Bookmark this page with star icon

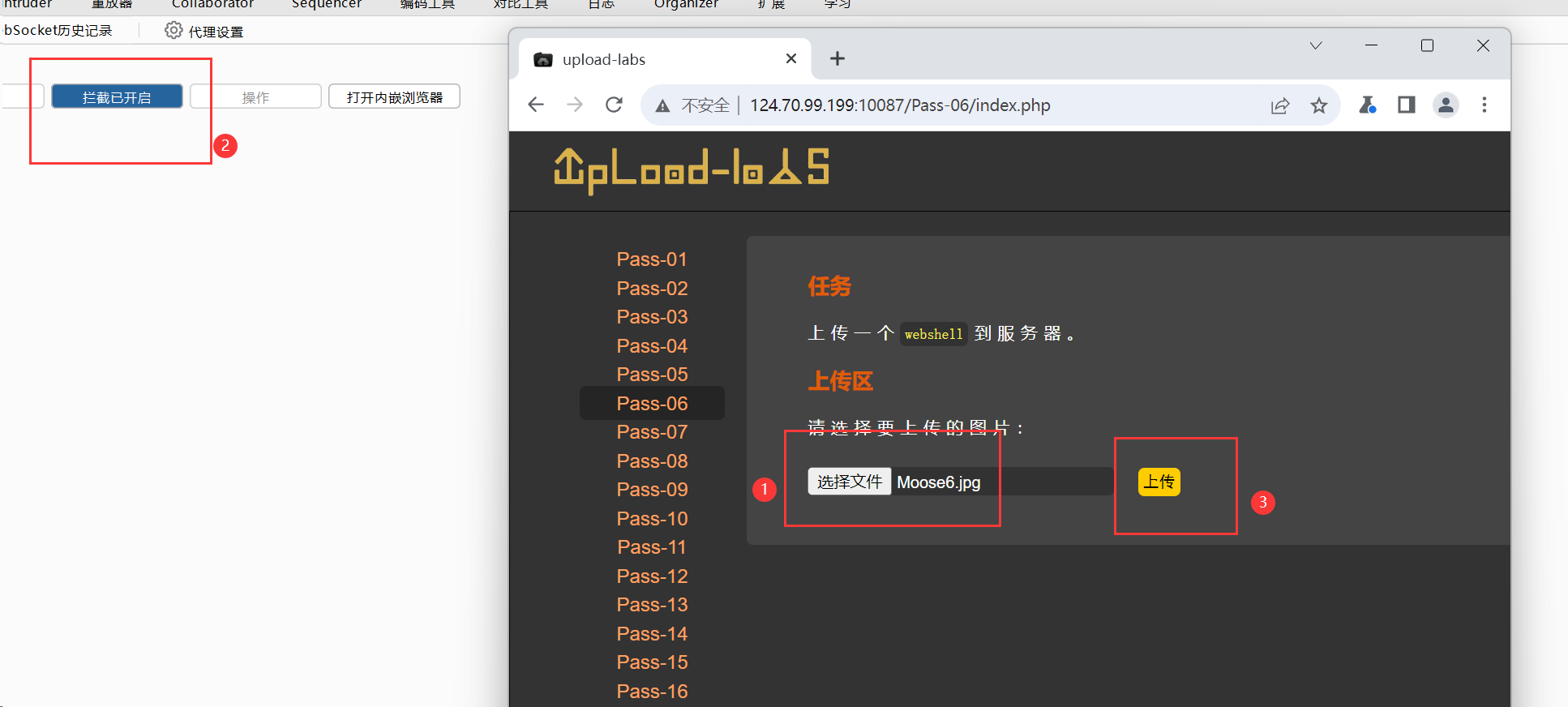[x=1319, y=105]
